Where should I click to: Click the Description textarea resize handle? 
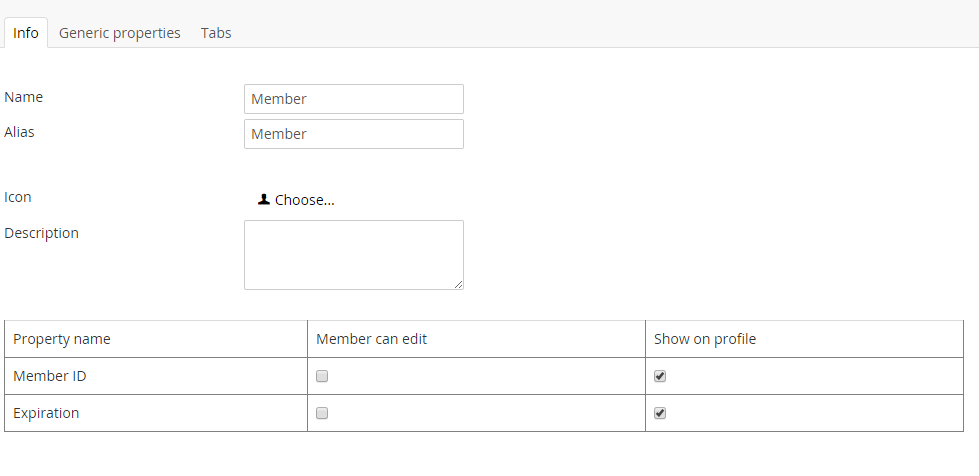[459, 285]
